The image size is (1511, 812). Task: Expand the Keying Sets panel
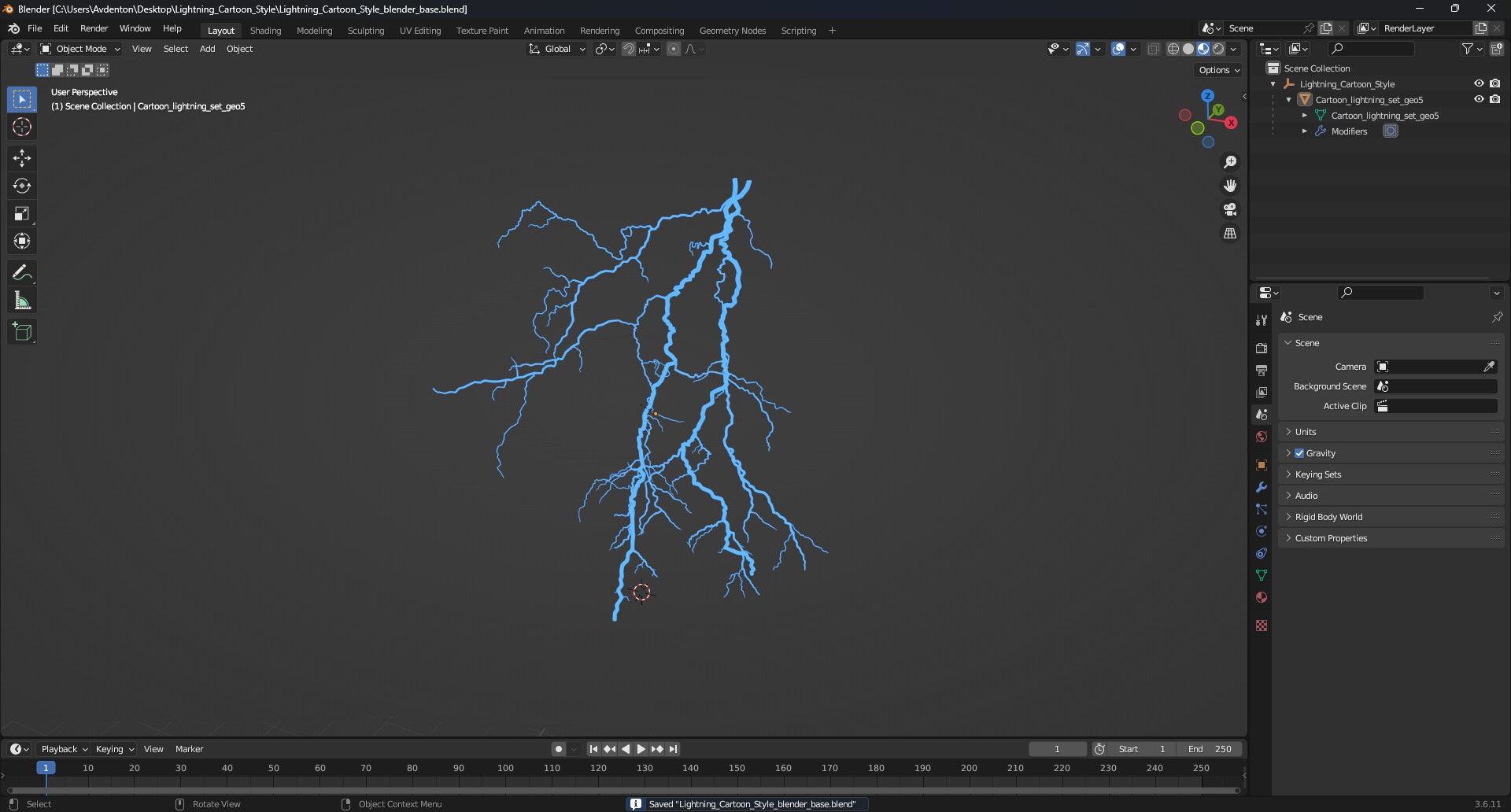(x=1391, y=474)
